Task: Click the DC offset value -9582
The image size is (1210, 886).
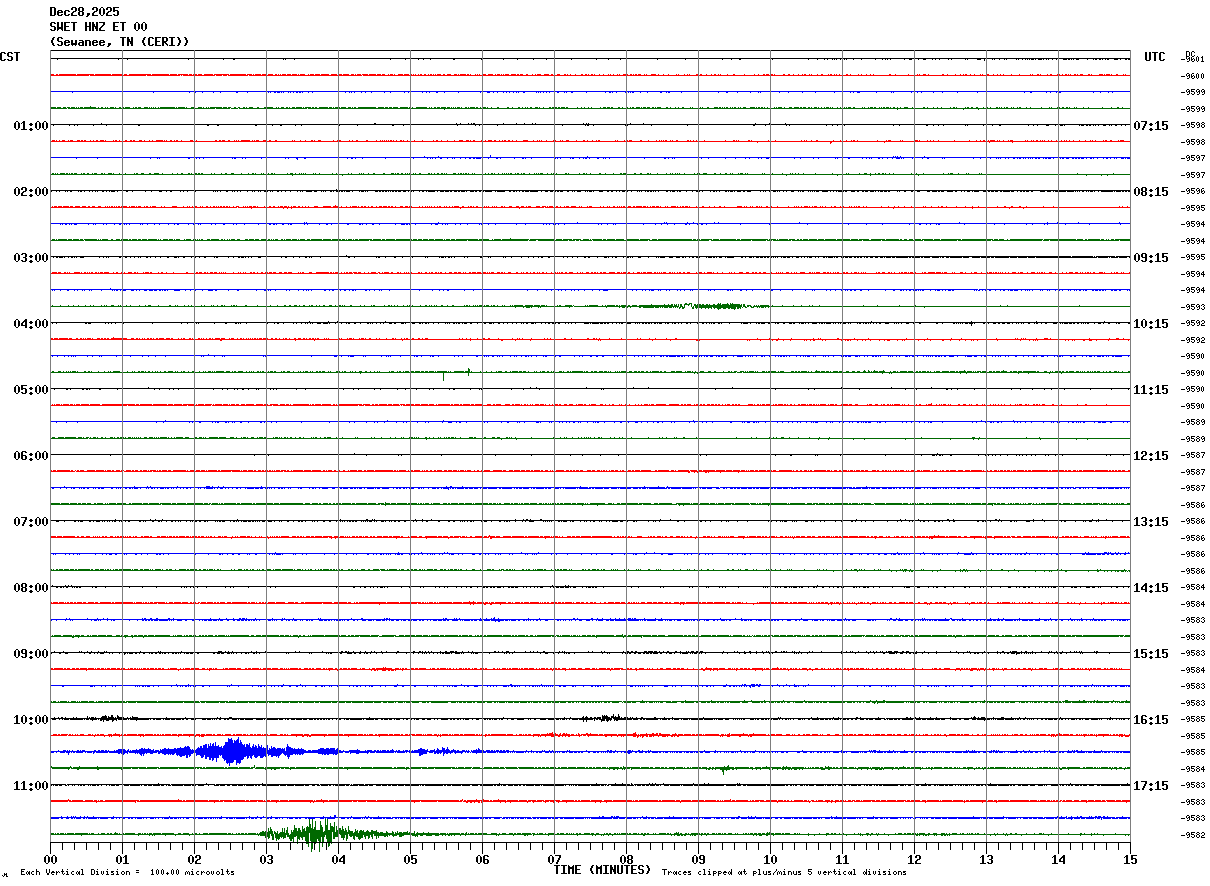Action: (x=1193, y=834)
